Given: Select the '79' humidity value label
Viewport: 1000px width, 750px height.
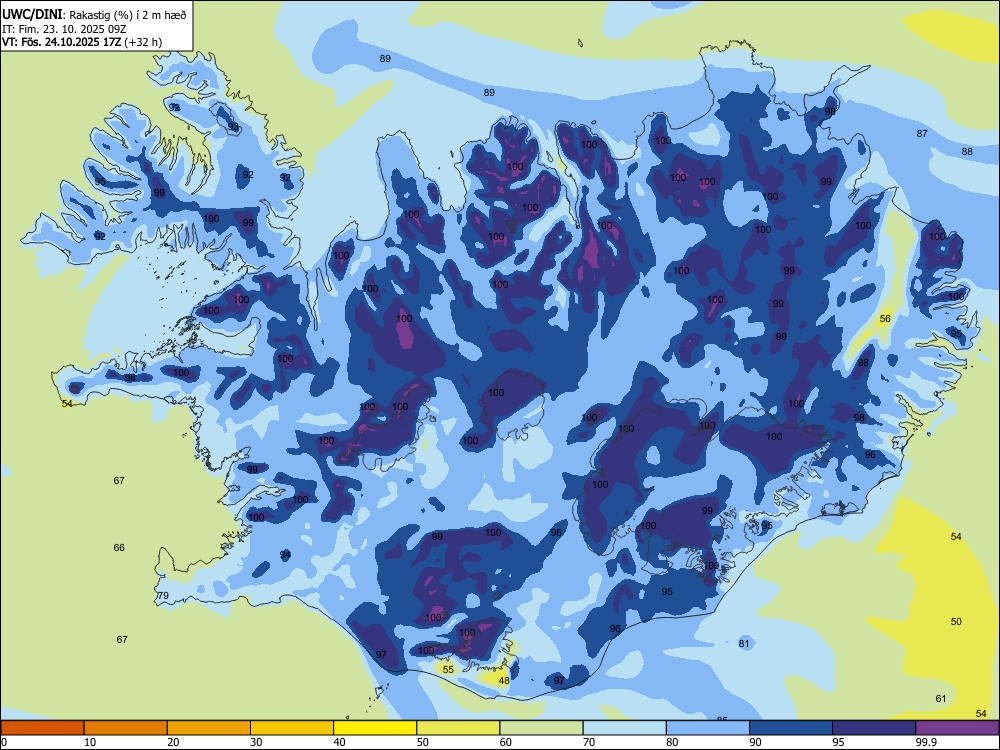Looking at the screenshot, I should point(163,596).
